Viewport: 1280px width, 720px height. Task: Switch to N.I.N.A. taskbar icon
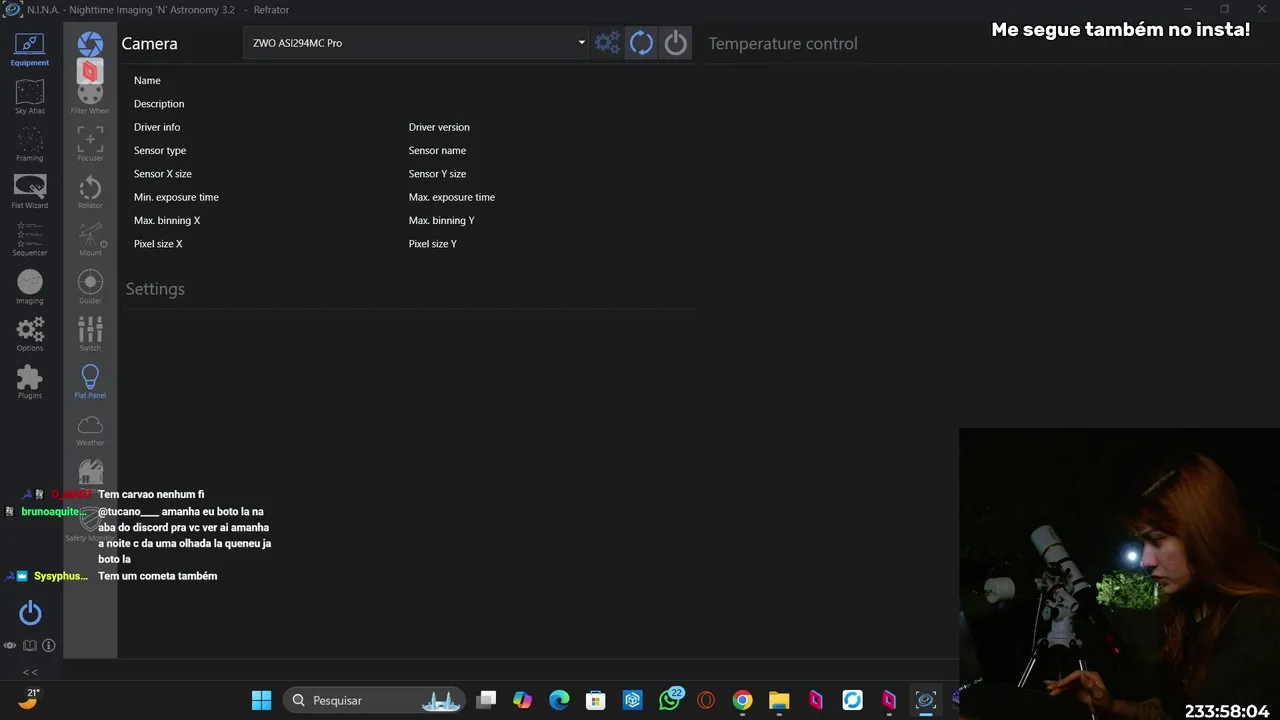(x=926, y=700)
